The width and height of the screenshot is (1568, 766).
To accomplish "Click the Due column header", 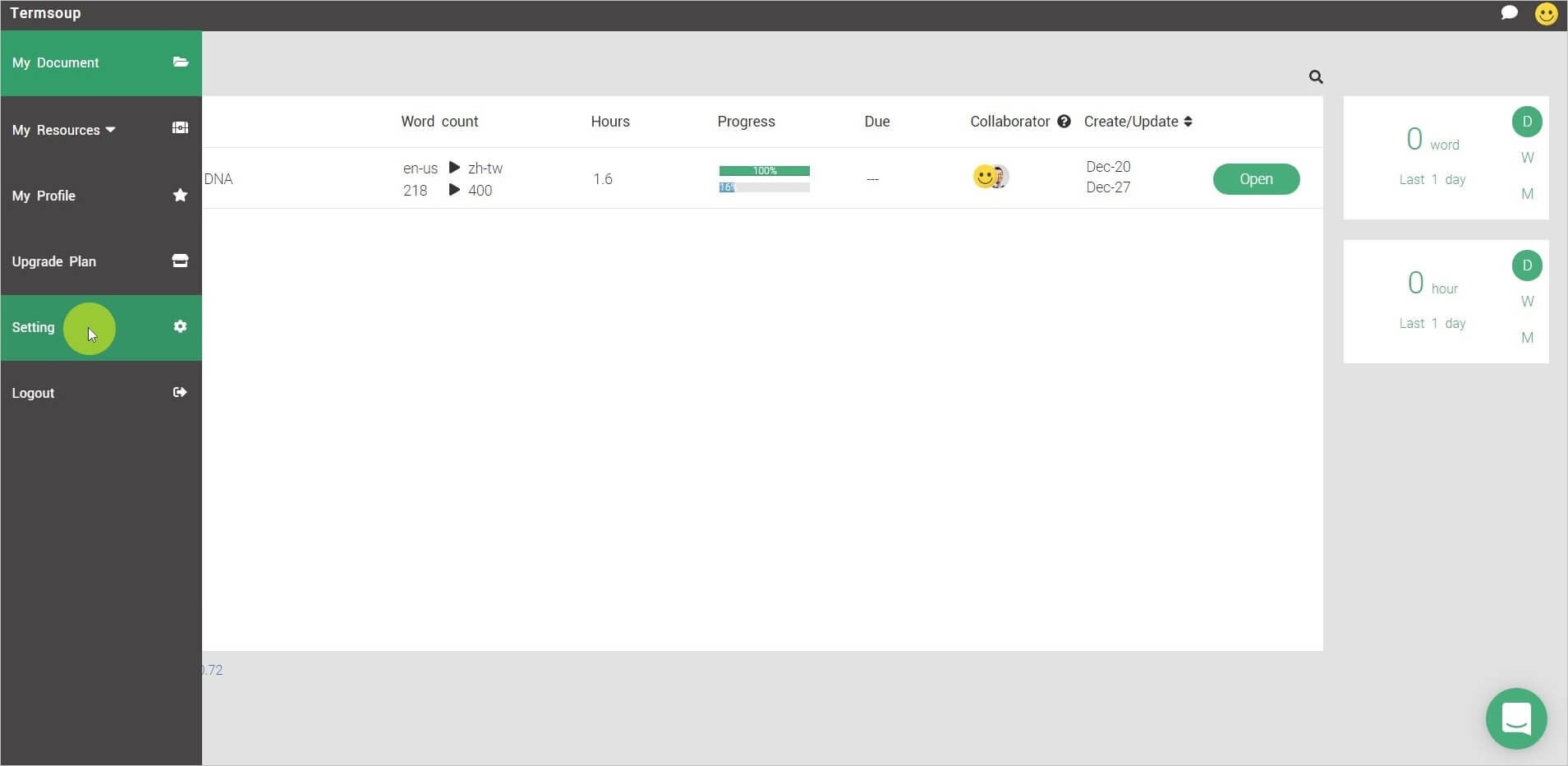I will (876, 122).
